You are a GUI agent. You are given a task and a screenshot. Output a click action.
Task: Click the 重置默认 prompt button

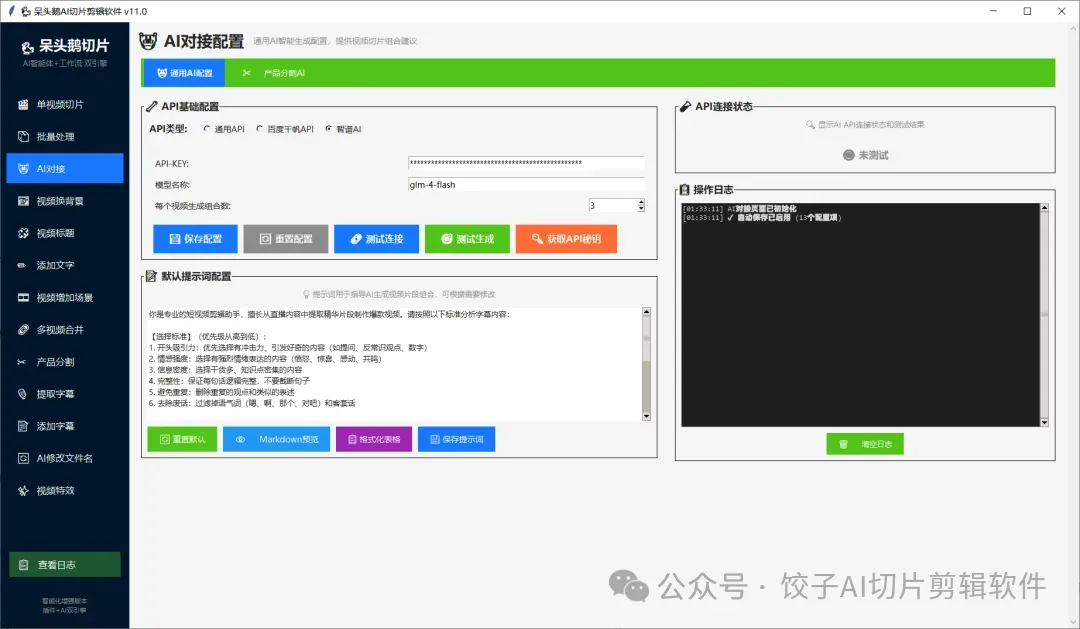coord(183,440)
